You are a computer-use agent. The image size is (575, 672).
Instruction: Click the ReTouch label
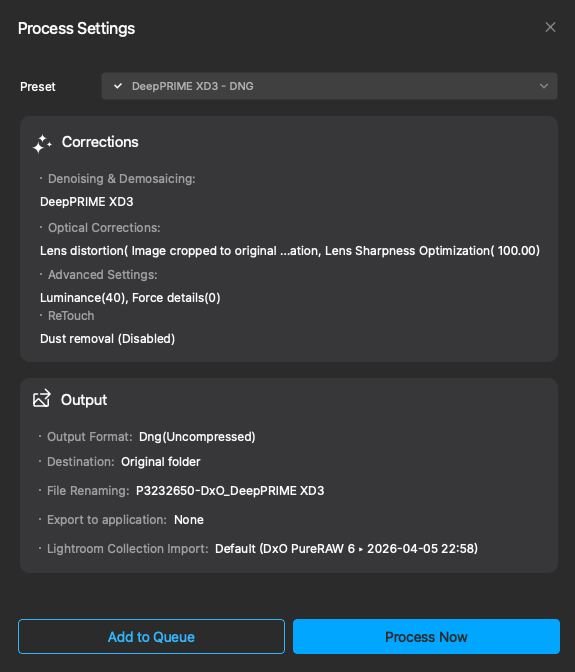point(71,316)
